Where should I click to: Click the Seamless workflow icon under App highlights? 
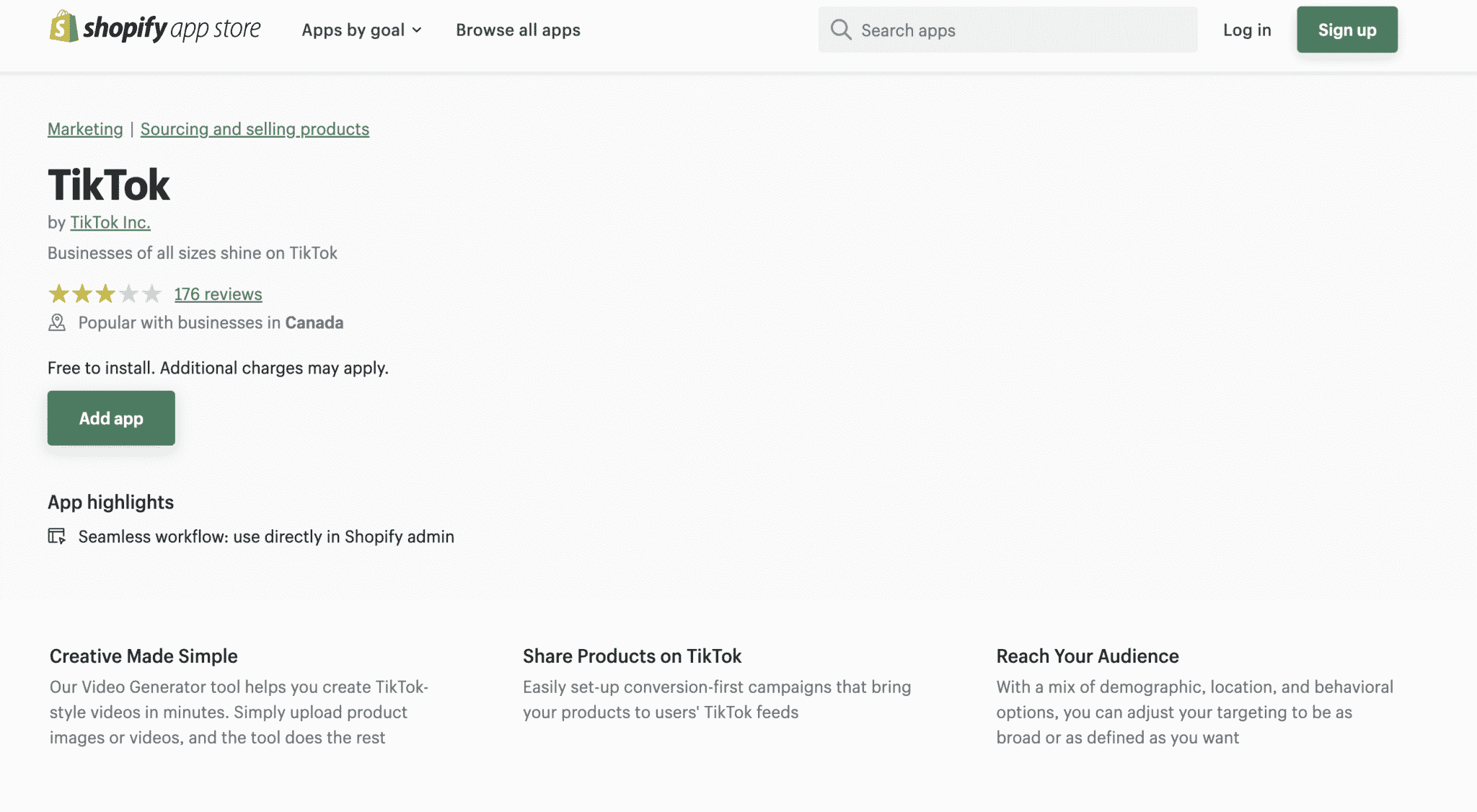click(57, 537)
